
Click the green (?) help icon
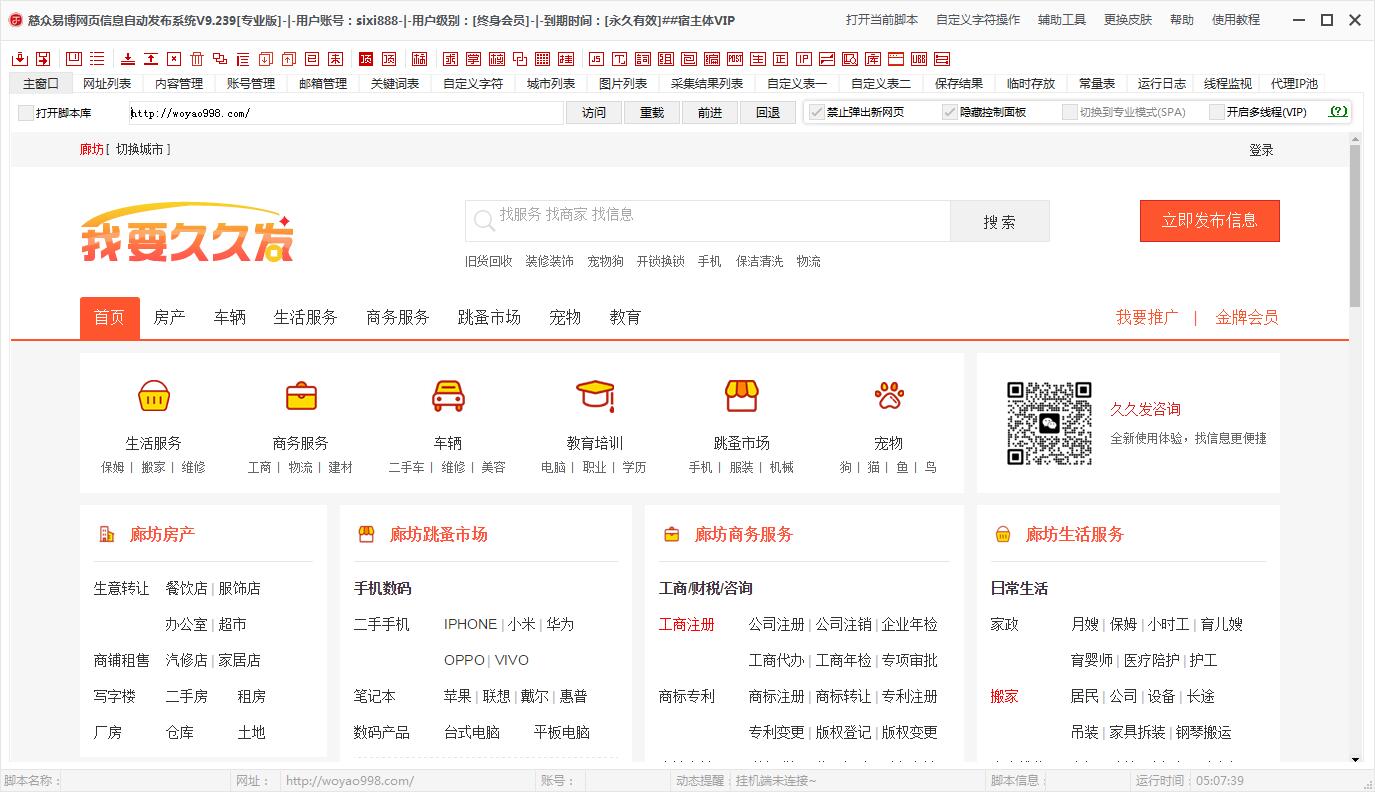[1338, 112]
